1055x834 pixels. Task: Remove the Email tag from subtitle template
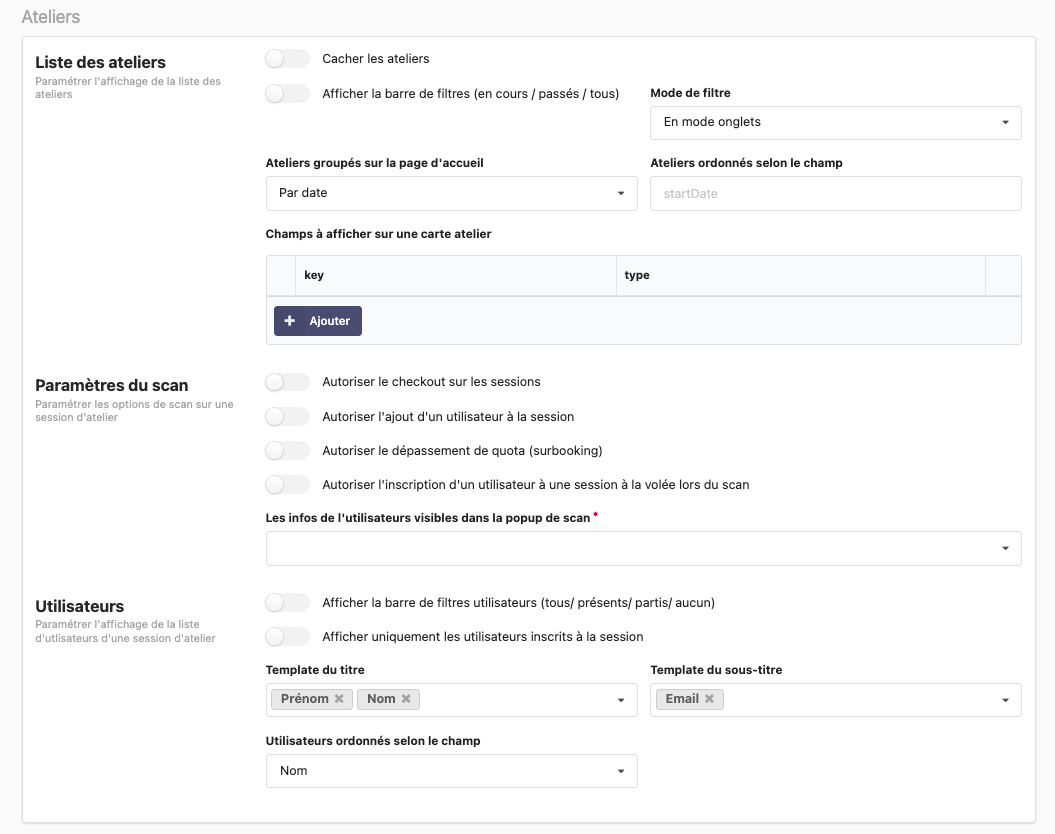(709, 699)
